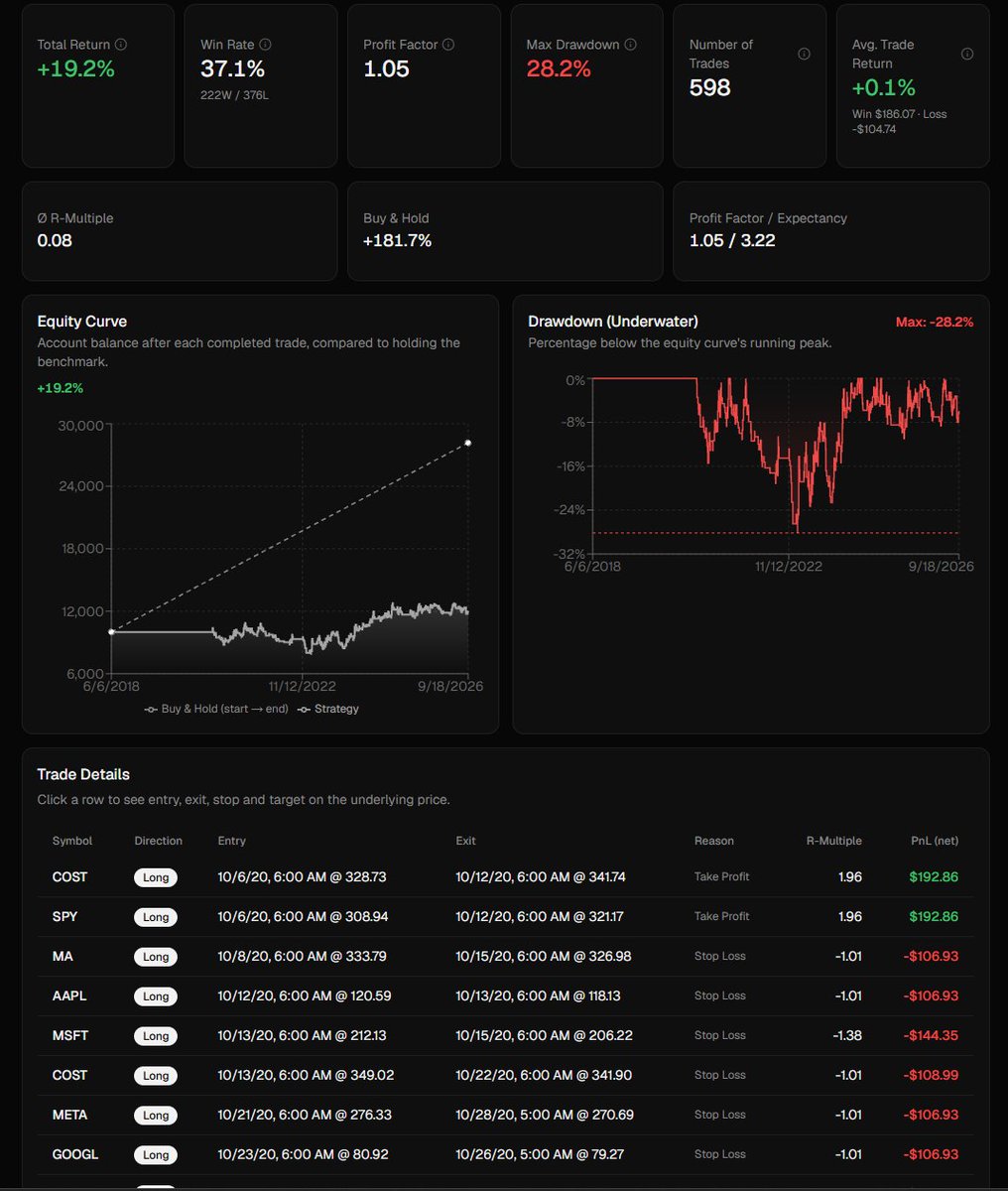The height and width of the screenshot is (1191, 1008).
Task: Click the Long badge in the META row
Action: pos(156,1116)
